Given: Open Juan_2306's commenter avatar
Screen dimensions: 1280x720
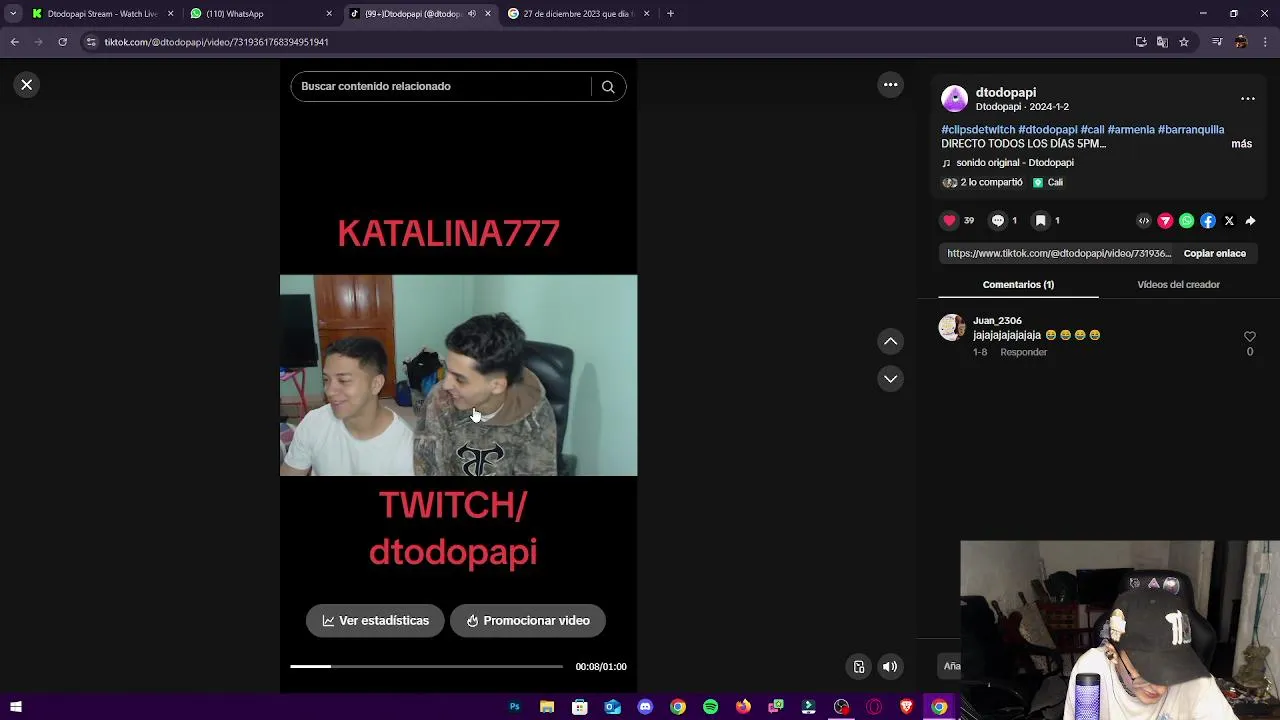Looking at the screenshot, I should click(952, 328).
